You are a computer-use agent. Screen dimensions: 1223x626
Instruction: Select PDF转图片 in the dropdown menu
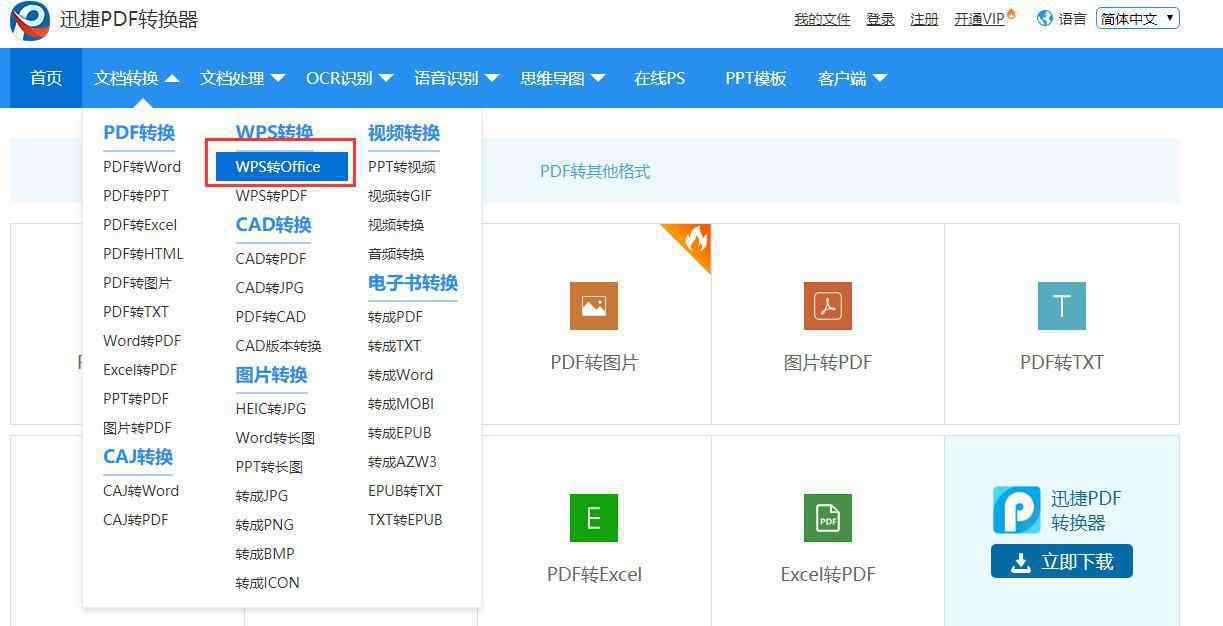coord(137,282)
